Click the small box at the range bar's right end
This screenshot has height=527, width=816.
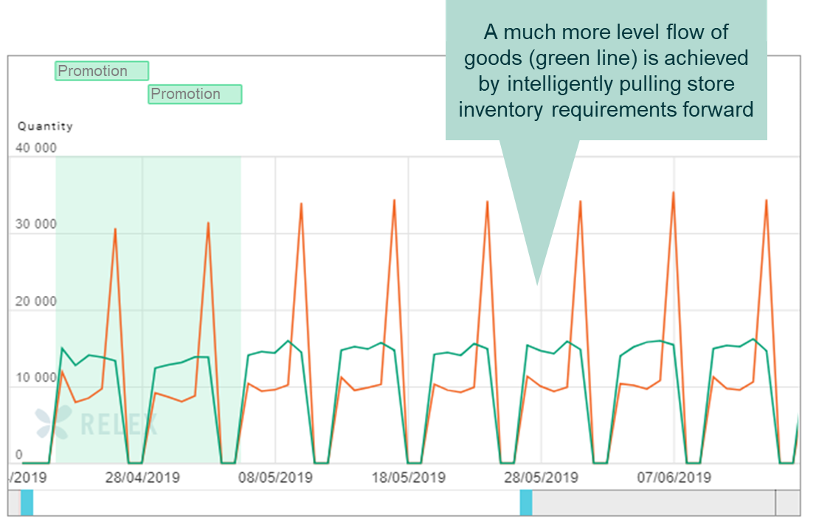[x=788, y=503]
